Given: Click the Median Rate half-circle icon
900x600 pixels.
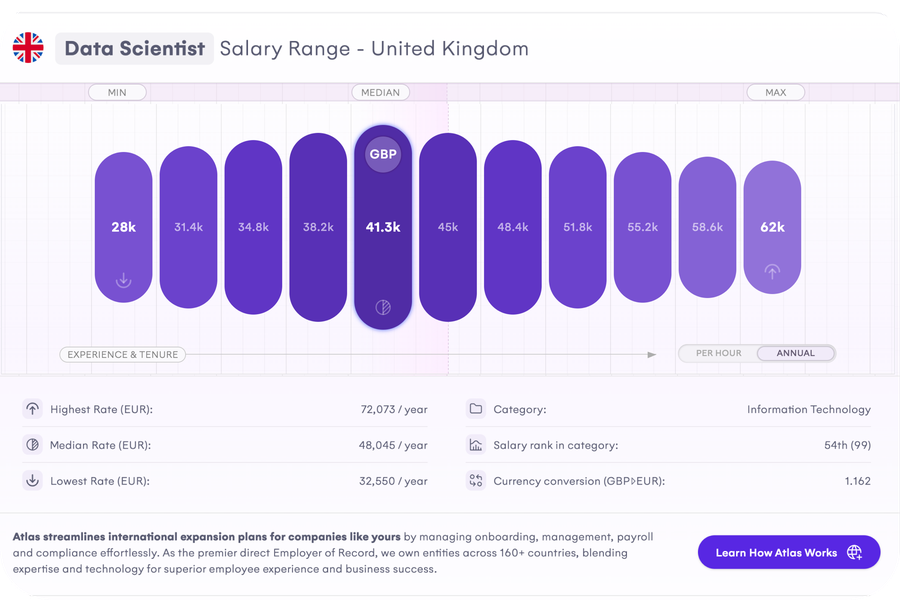Looking at the screenshot, I should (32, 445).
